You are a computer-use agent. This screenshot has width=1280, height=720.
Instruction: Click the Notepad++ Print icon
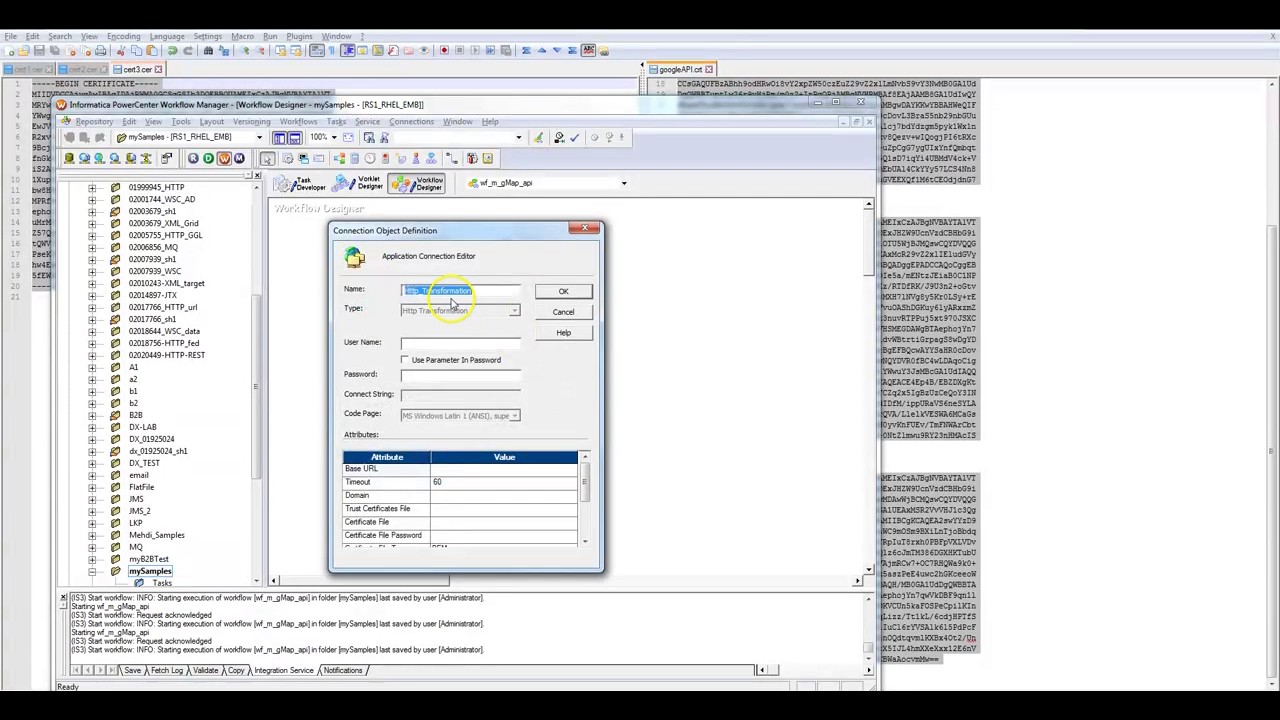coord(100,51)
